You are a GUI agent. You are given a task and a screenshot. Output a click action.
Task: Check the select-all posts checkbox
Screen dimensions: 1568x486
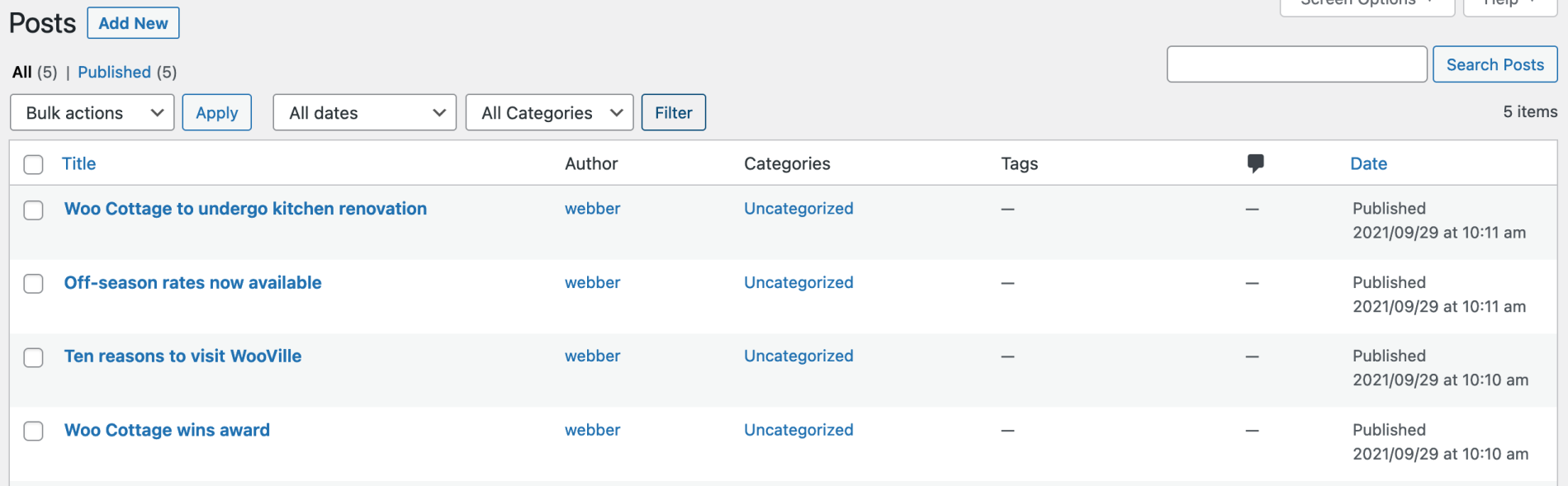pyautogui.click(x=33, y=164)
